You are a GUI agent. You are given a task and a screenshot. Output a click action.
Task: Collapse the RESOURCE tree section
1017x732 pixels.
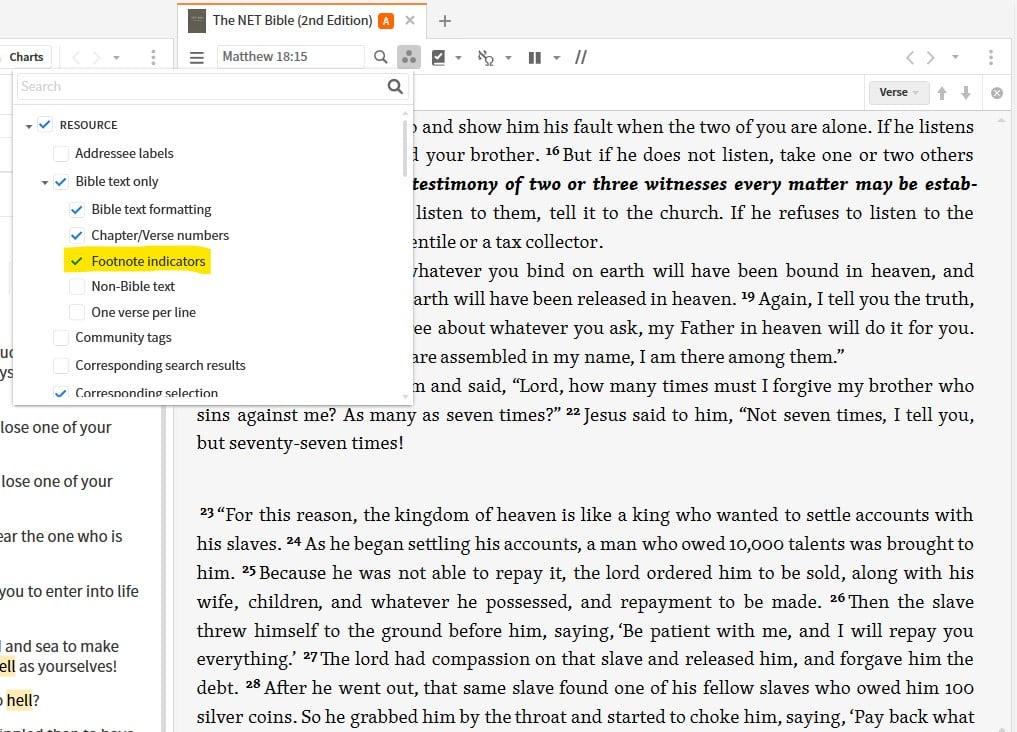[26, 124]
